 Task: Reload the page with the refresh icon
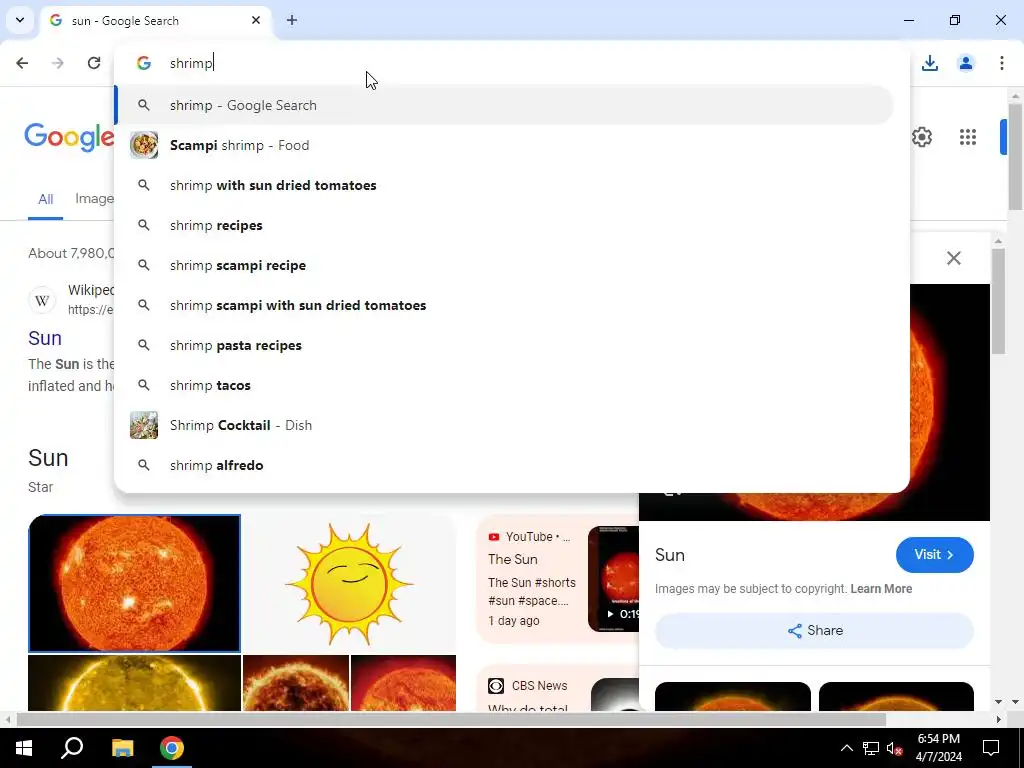pyautogui.click(x=94, y=63)
